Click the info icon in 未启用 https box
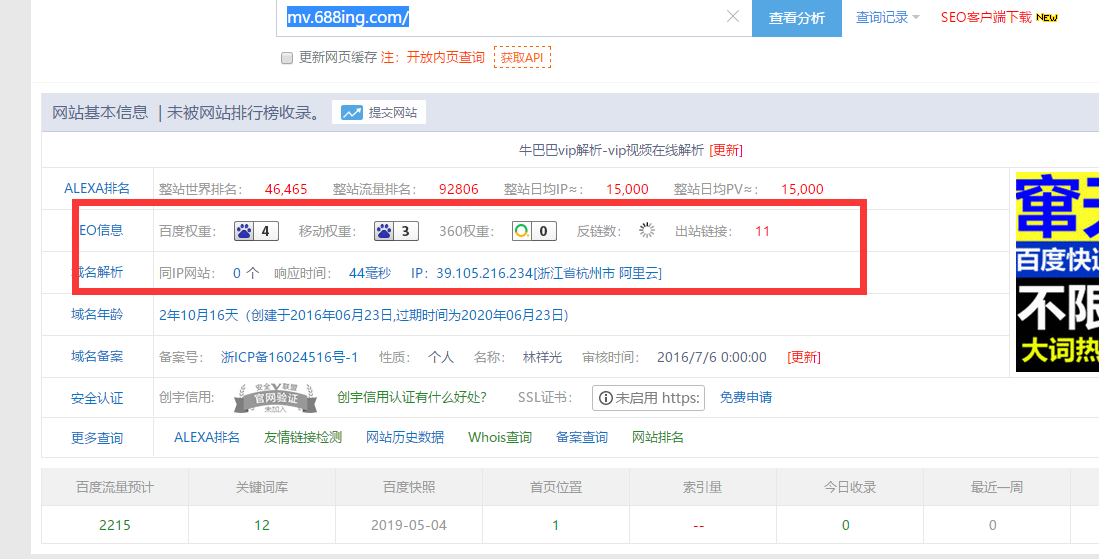 coord(606,398)
